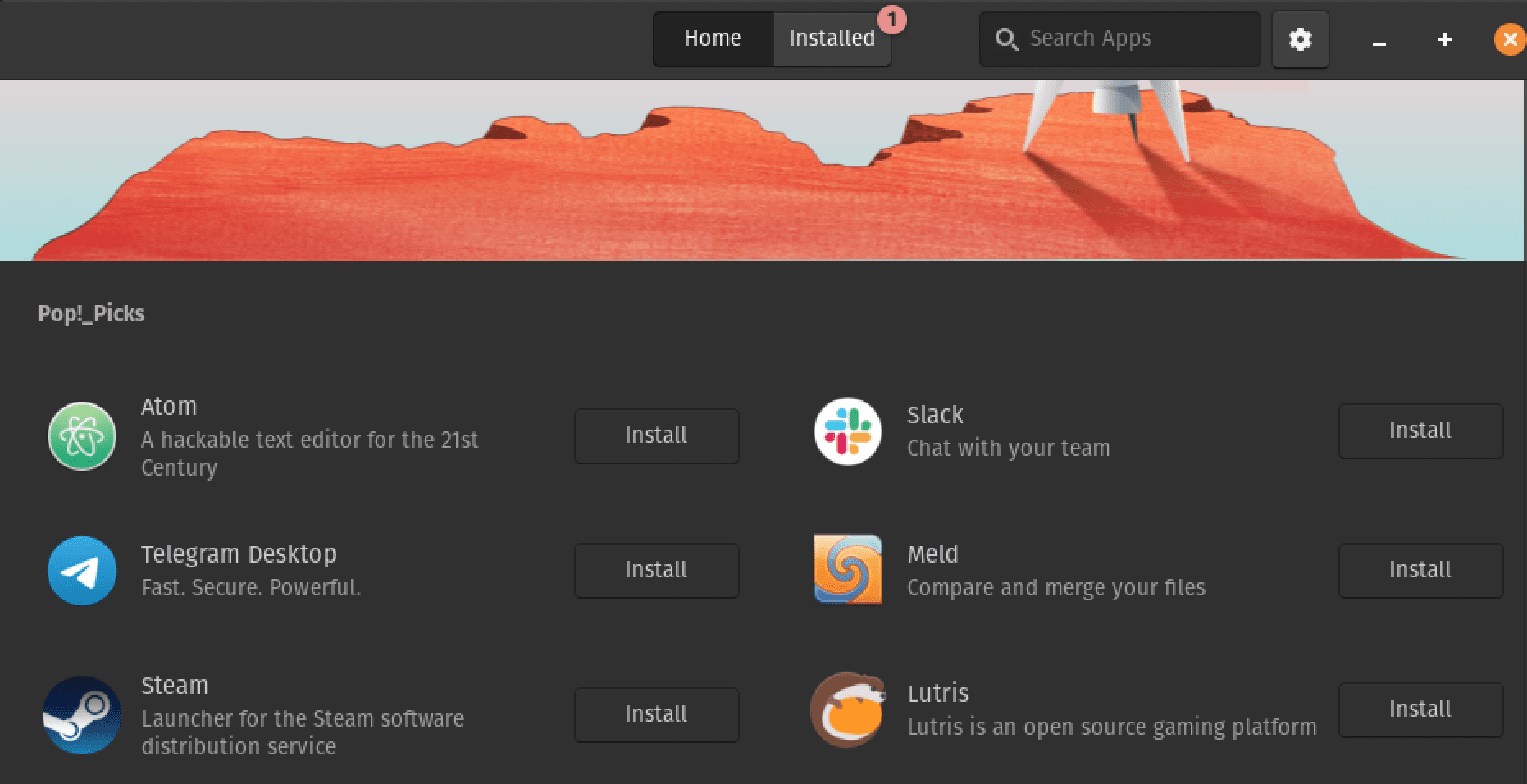Click the magnifier search icon
The image size is (1527, 784).
tap(1005, 39)
